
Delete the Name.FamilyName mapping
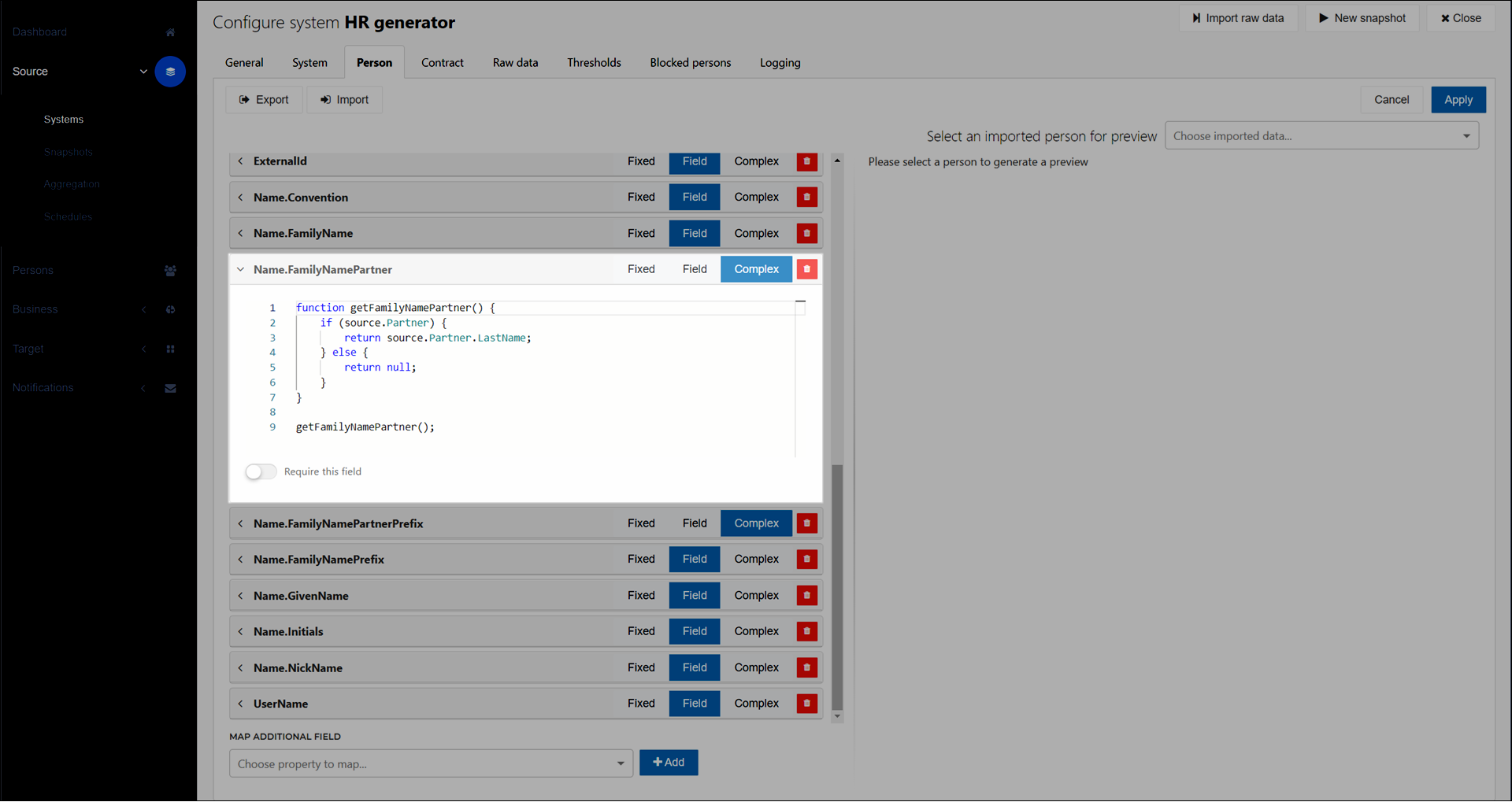807,234
